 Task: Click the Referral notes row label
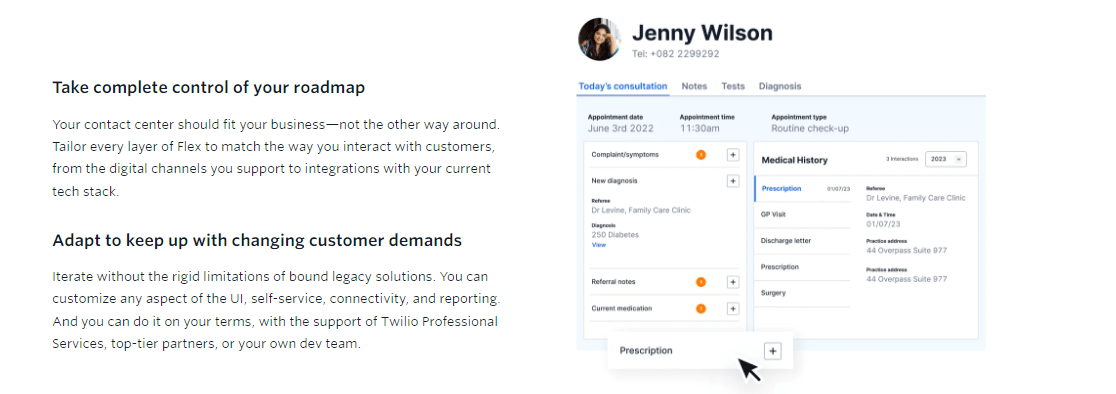coord(614,282)
